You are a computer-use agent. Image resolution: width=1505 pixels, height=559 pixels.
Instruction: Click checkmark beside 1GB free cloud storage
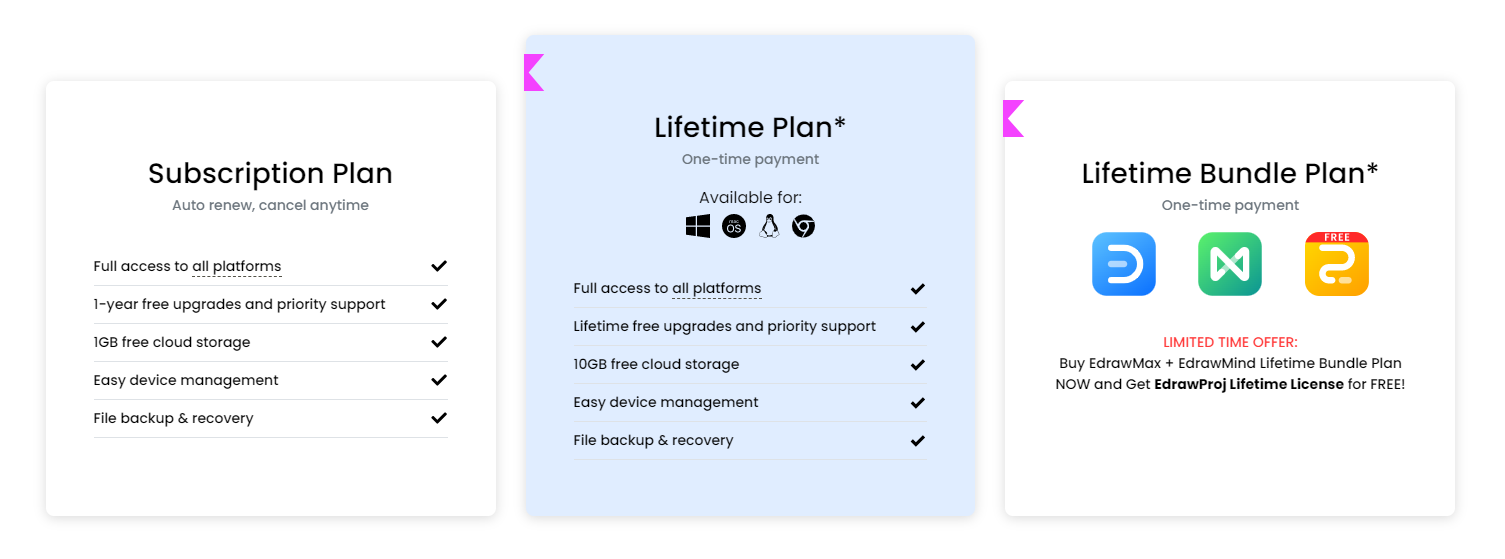click(439, 342)
